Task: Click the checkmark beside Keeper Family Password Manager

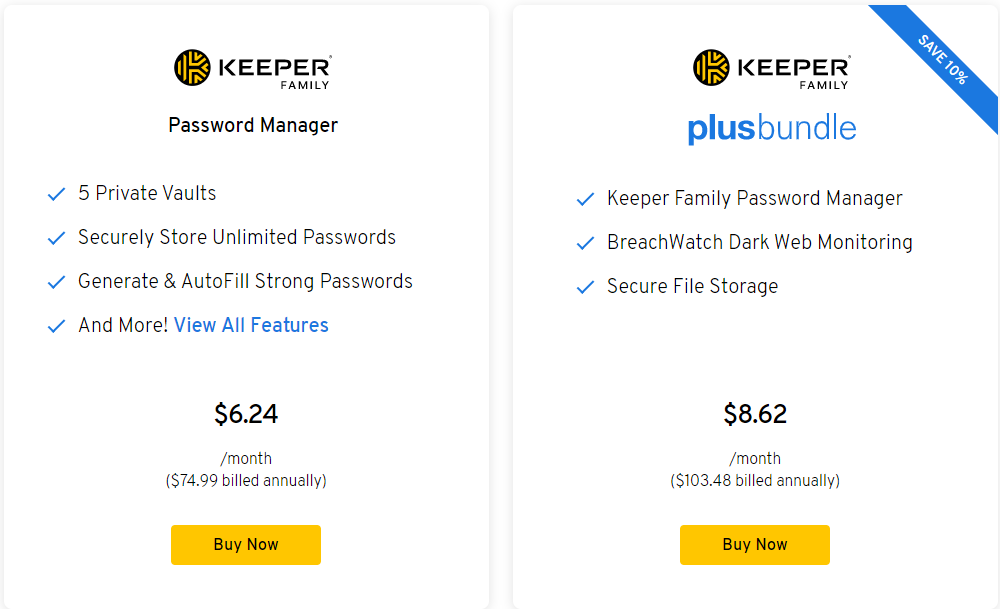Action: pos(585,199)
